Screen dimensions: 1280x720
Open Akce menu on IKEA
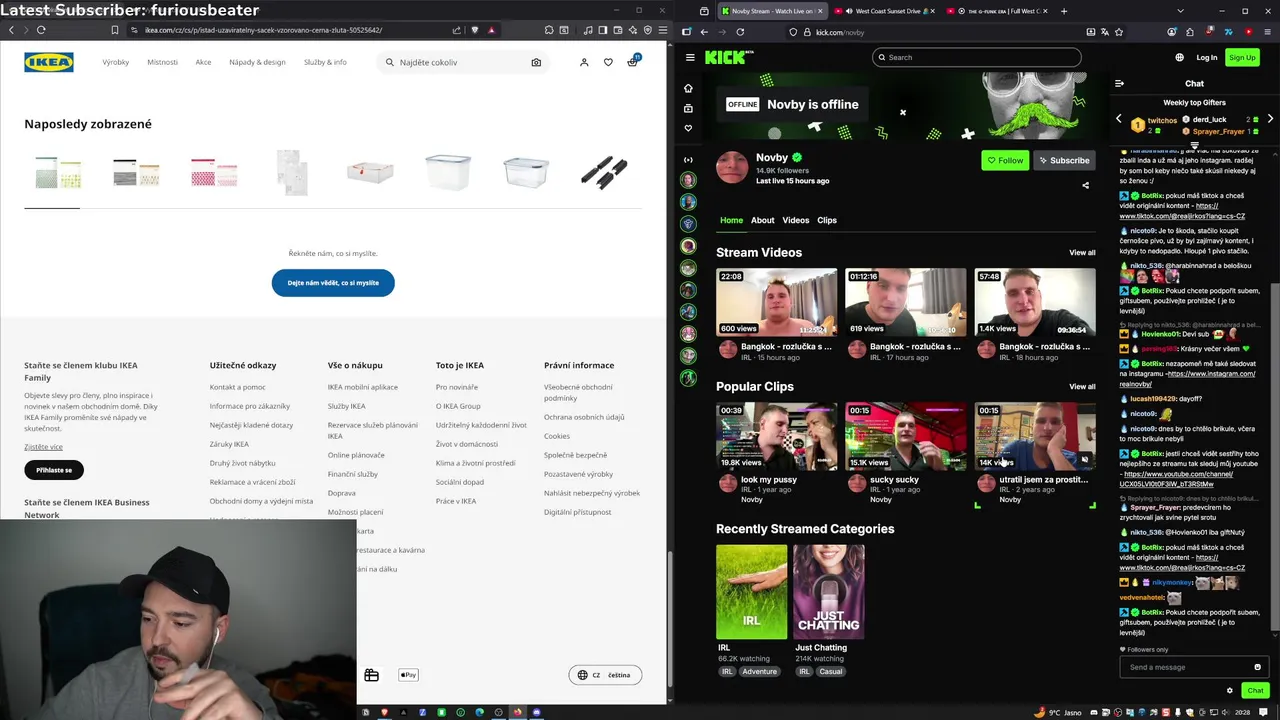point(203,62)
